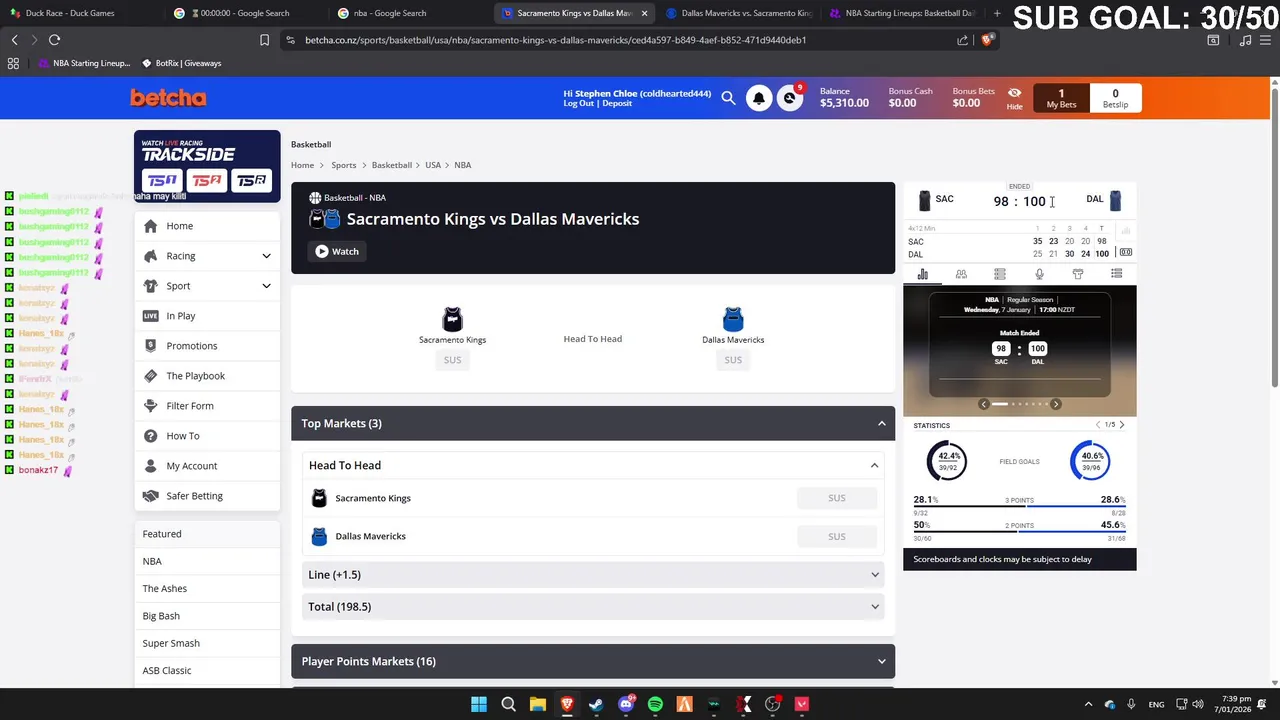Viewport: 1280px width, 720px height.
Task: Open My Bets button in header
Action: 1061,98
